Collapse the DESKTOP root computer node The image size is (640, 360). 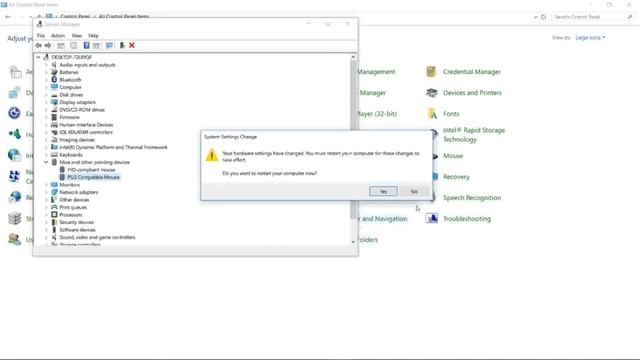coord(38,57)
